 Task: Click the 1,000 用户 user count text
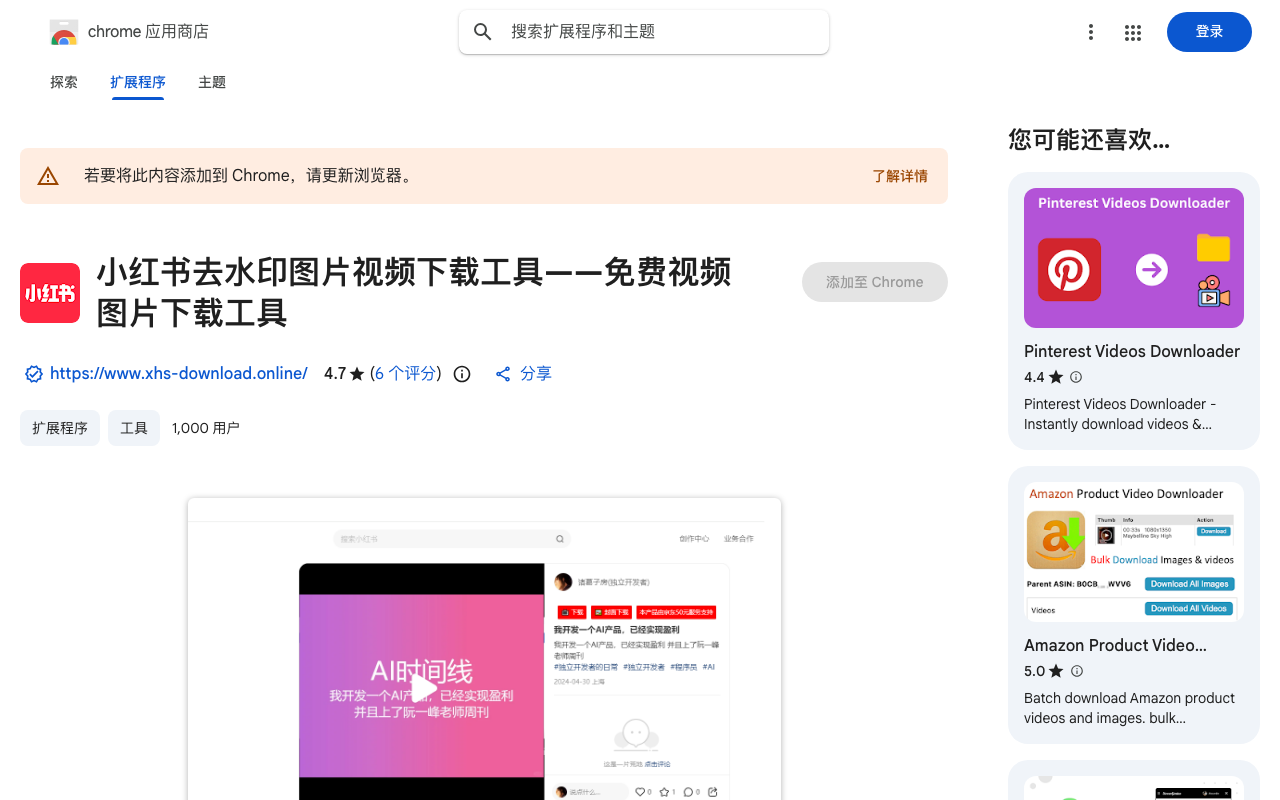point(206,428)
